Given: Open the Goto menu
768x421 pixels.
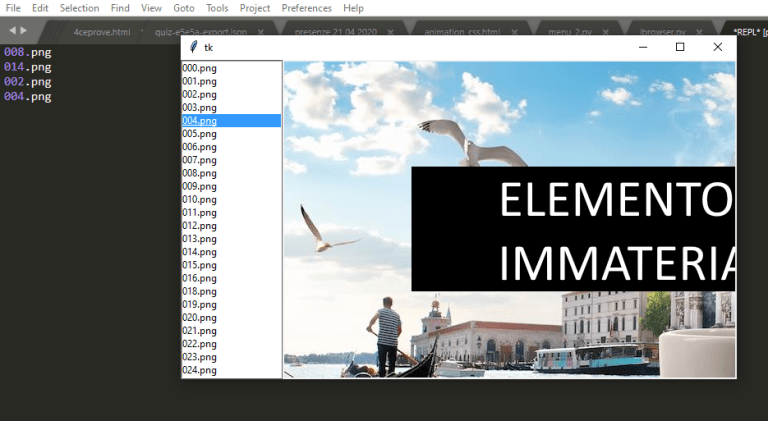Looking at the screenshot, I should (184, 8).
